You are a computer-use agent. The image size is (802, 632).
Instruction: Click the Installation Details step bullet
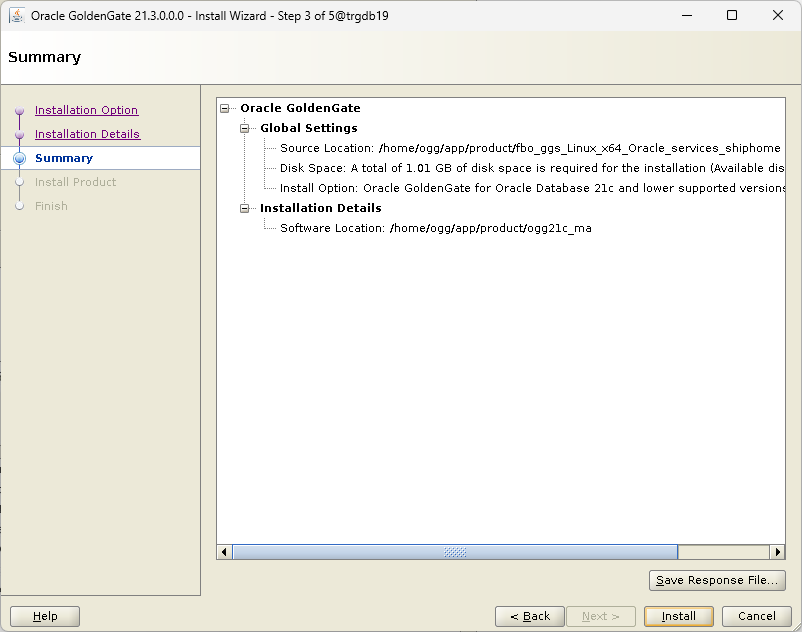pos(19,134)
